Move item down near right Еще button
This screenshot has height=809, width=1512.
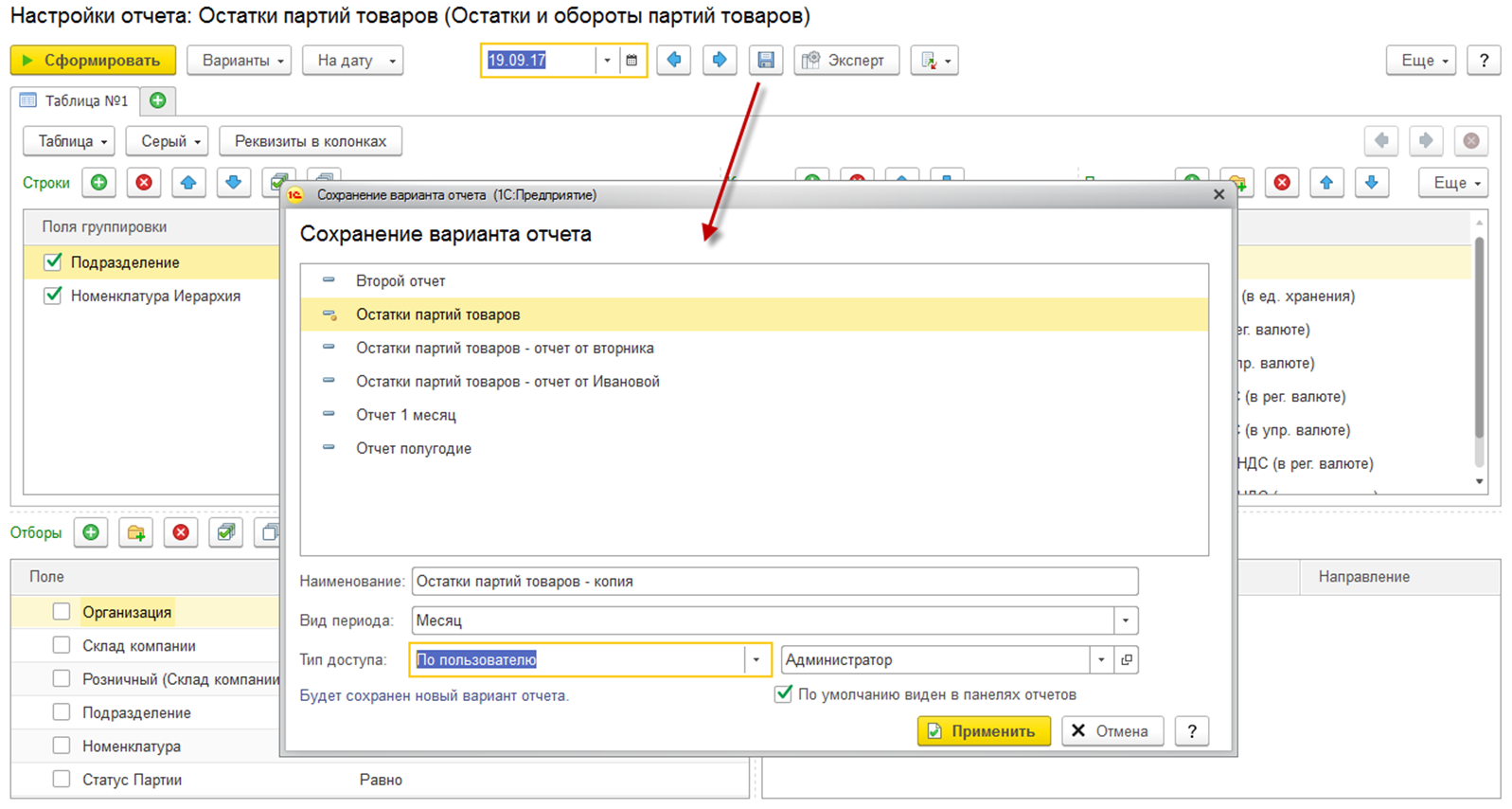pyautogui.click(x=1372, y=183)
